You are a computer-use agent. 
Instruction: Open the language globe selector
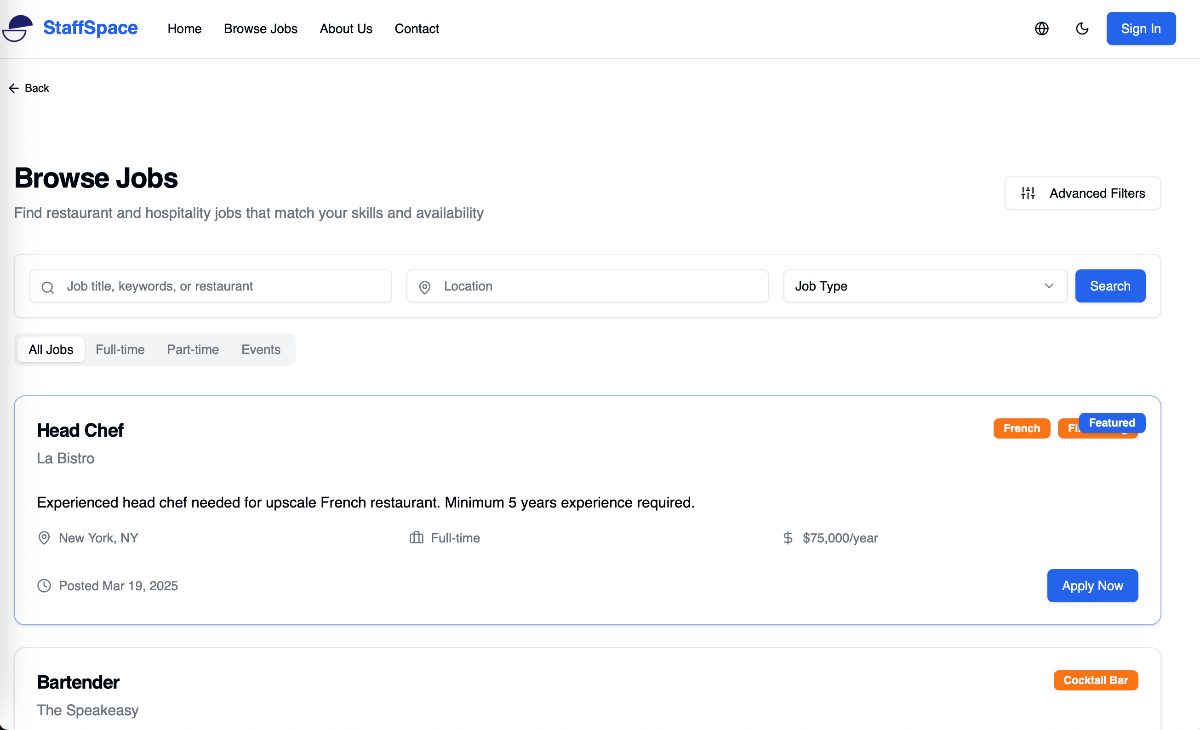[1042, 29]
